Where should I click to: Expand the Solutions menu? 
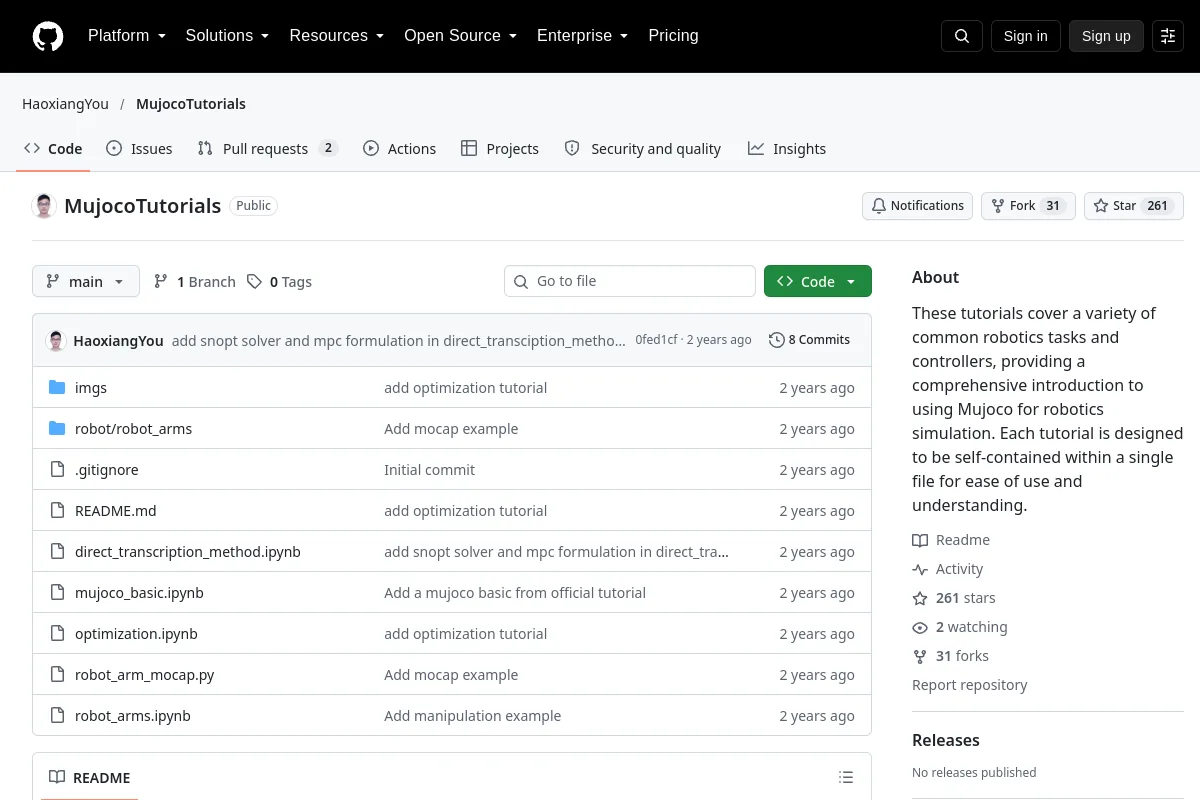coord(228,36)
